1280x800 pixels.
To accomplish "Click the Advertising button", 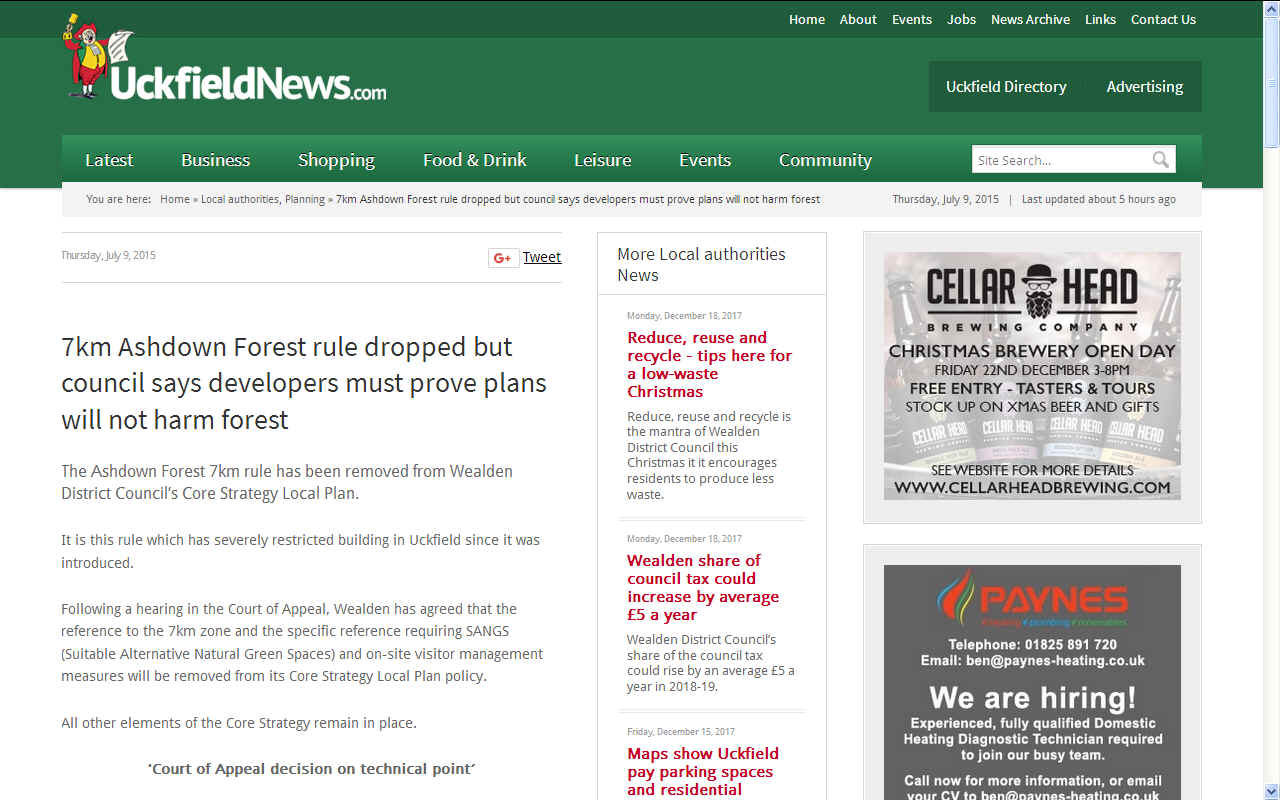I will (x=1144, y=87).
